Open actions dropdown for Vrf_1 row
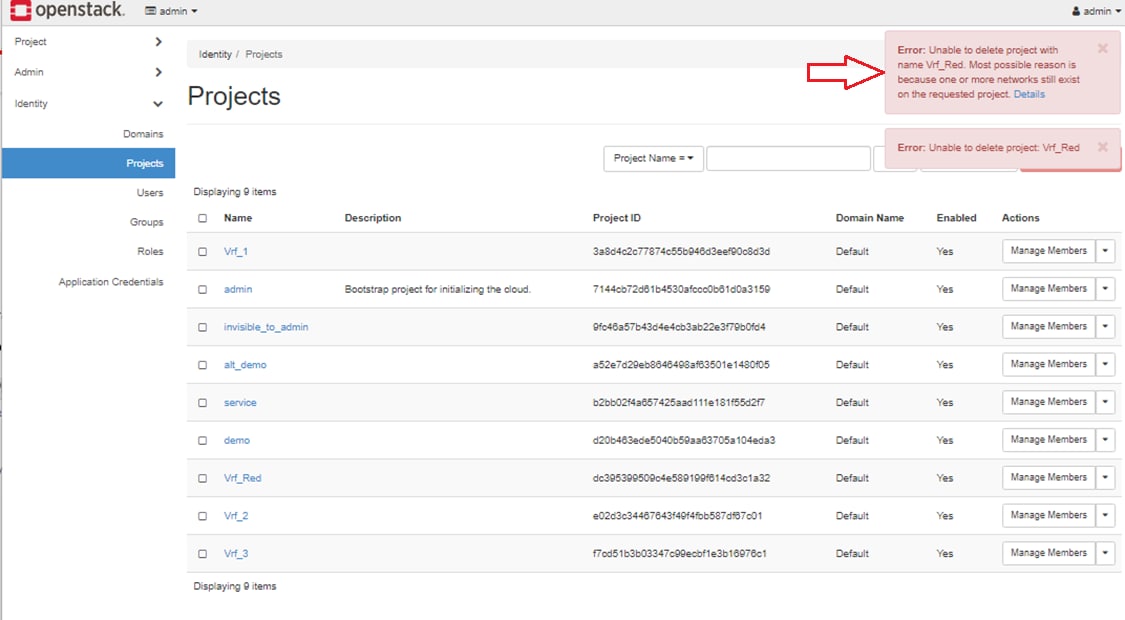This screenshot has width=1125, height=620. pos(1105,251)
